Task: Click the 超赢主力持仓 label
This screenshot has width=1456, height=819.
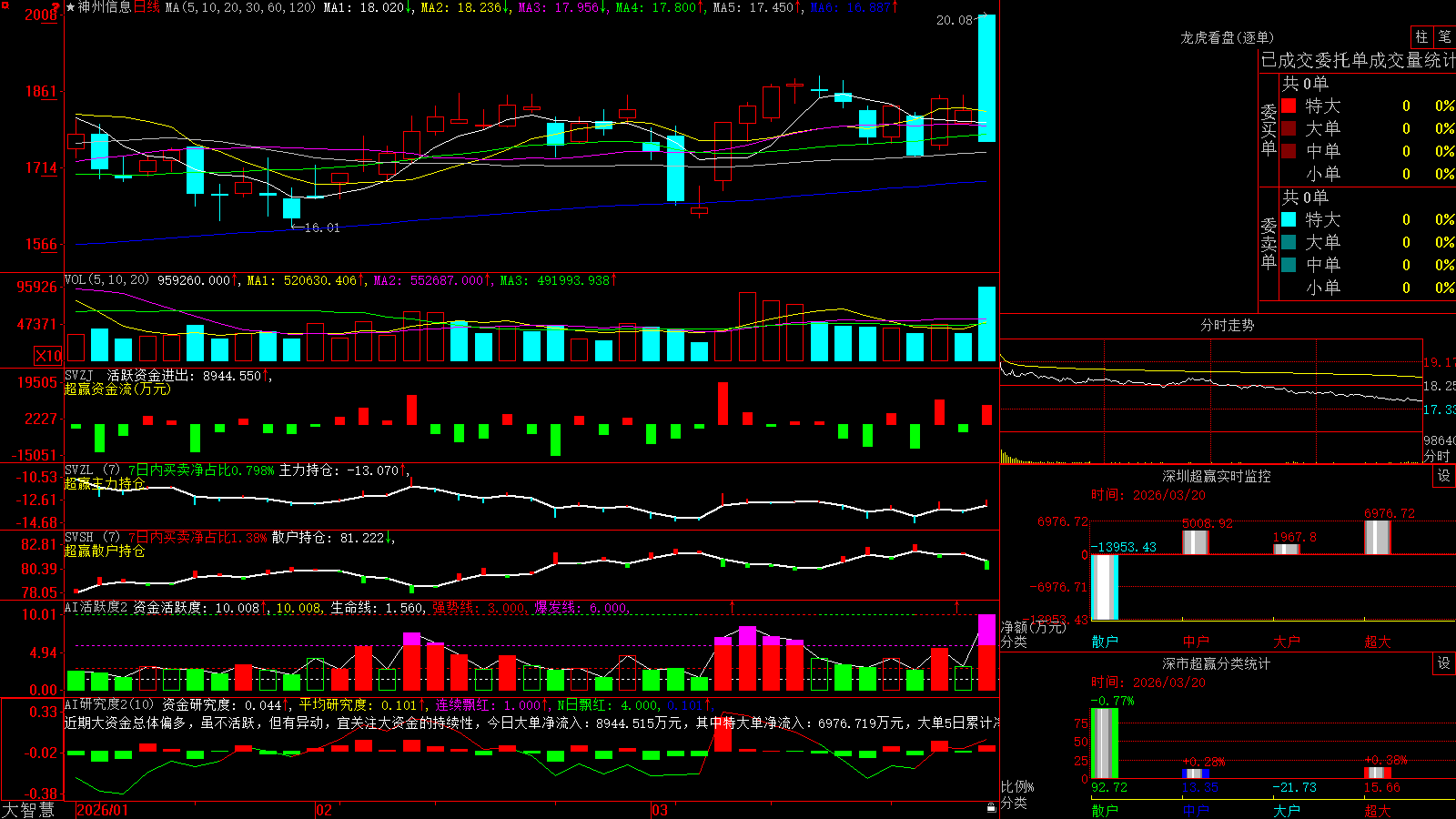Action: (x=105, y=483)
